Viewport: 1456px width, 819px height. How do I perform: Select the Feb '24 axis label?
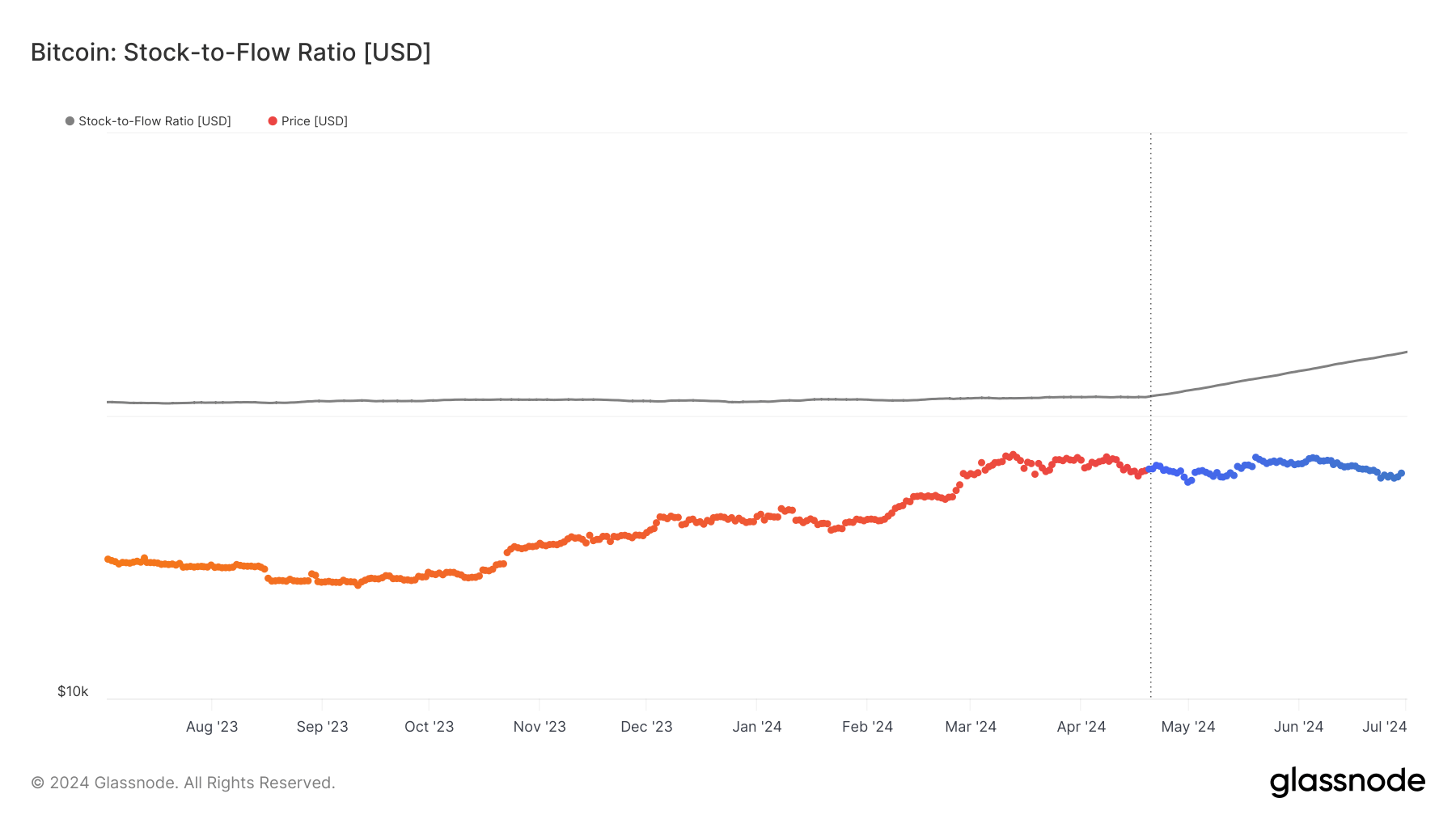(867, 727)
